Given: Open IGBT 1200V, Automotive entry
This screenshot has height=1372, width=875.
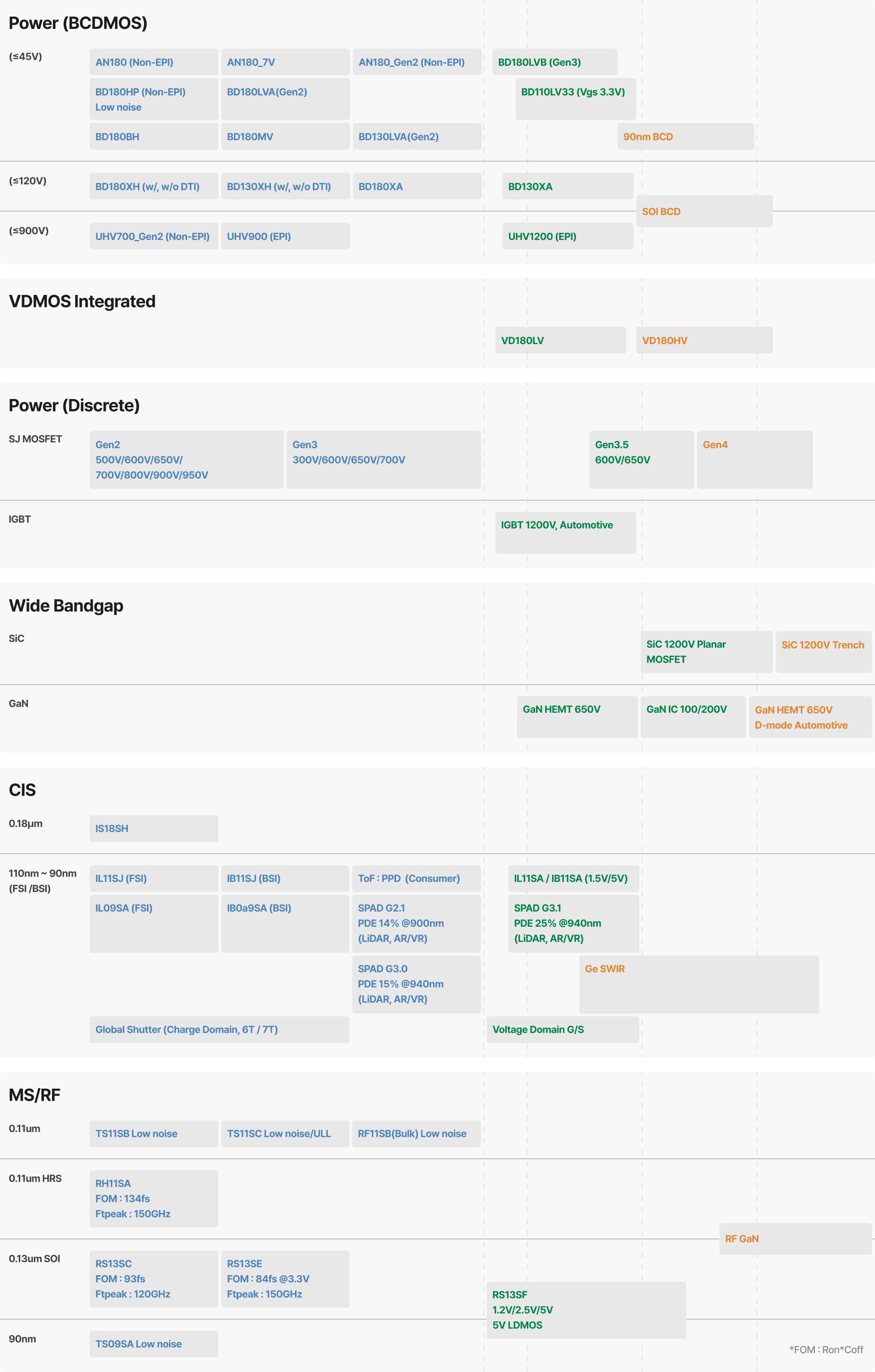Looking at the screenshot, I should 565,532.
